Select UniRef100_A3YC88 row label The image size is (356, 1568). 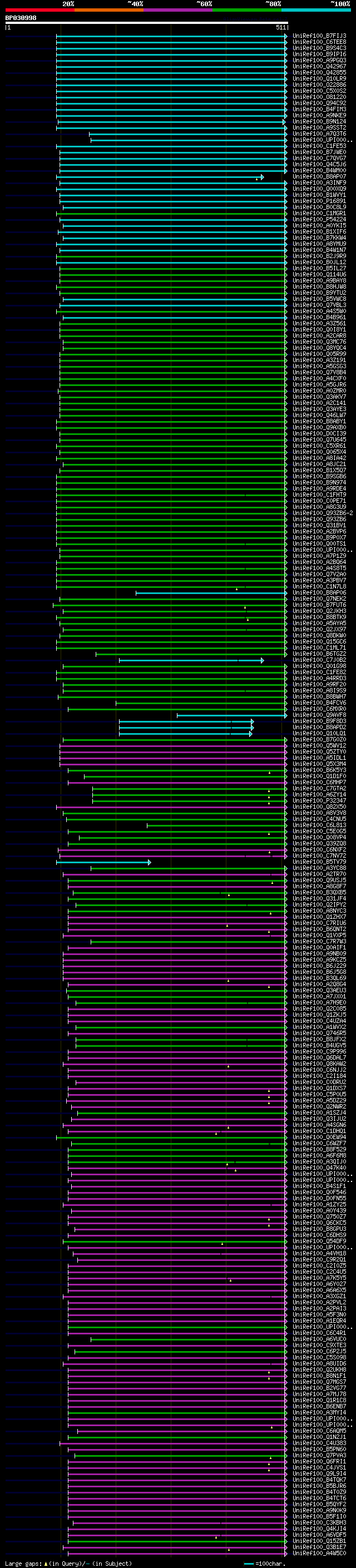(x=319, y=868)
